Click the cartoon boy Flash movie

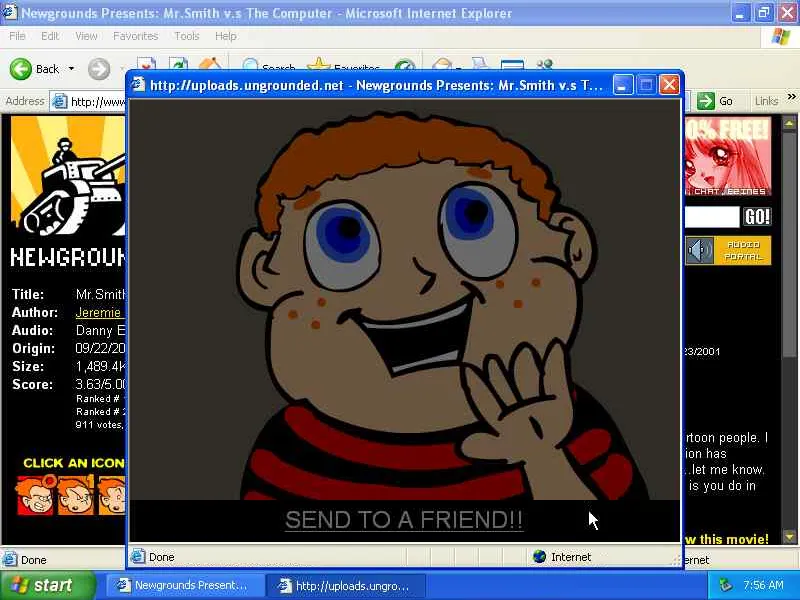click(x=405, y=299)
